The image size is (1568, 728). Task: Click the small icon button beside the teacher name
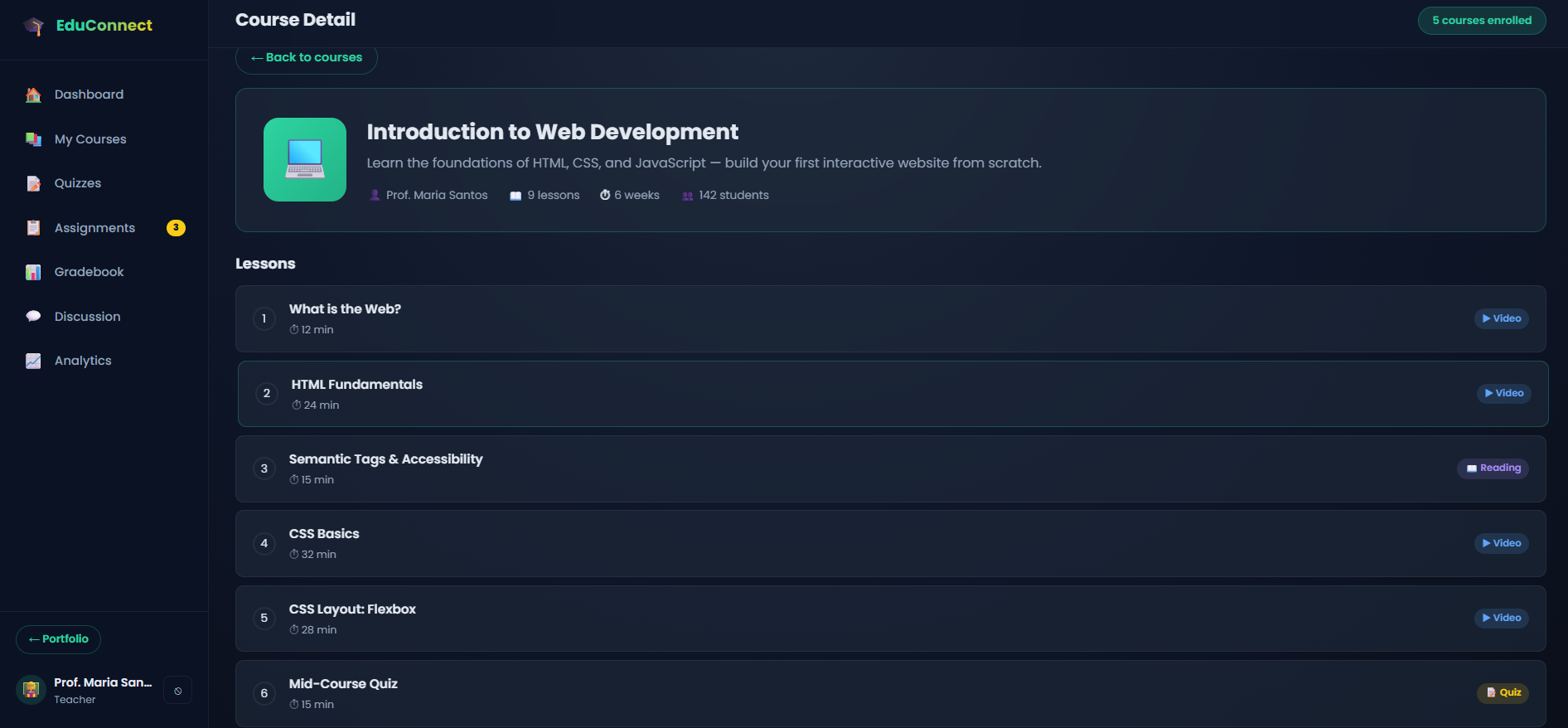click(x=177, y=691)
